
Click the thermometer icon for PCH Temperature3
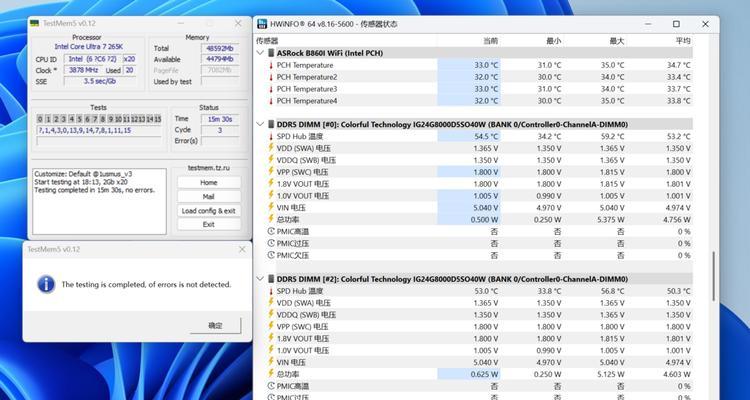pos(271,89)
